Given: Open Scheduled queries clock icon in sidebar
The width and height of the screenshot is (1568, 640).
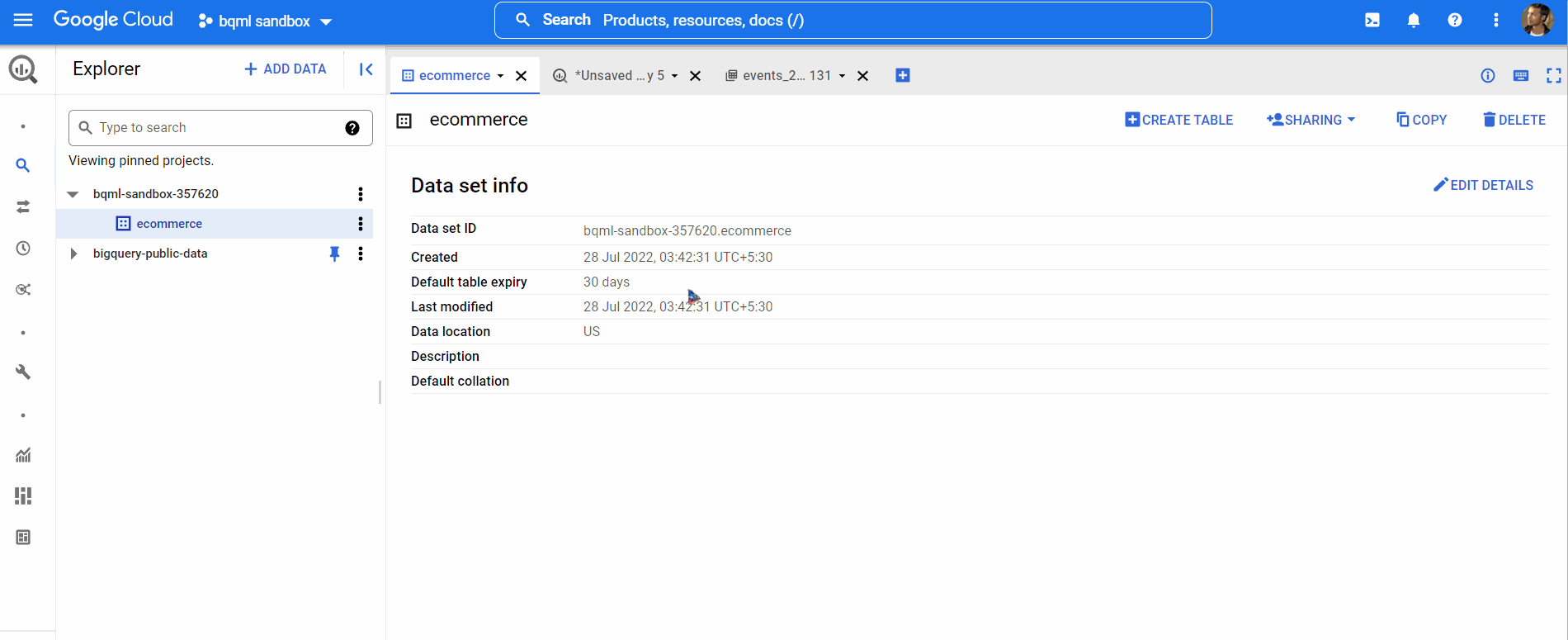Looking at the screenshot, I should 23,248.
